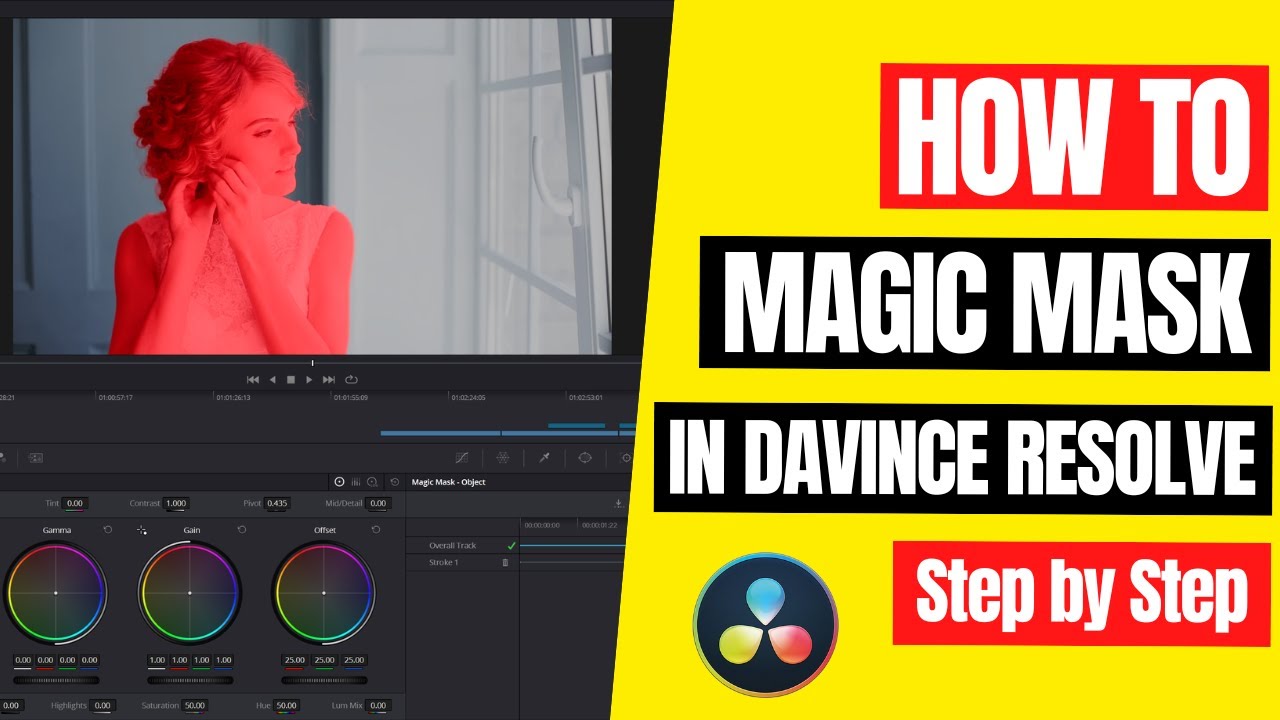The image size is (1280, 720).
Task: Click the Lum Mix value field
Action: click(x=377, y=705)
